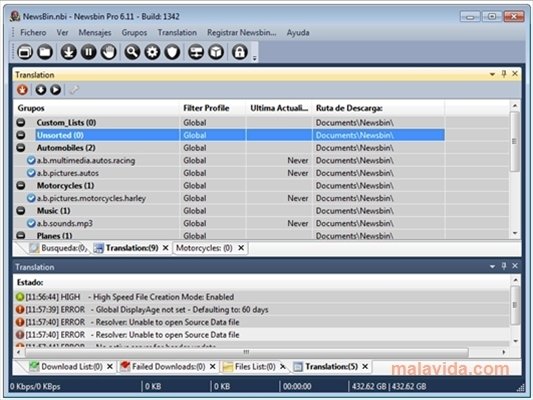The width and height of the screenshot is (533, 400).
Task: Sort by the Filter Profile column header
Action: tap(212, 108)
